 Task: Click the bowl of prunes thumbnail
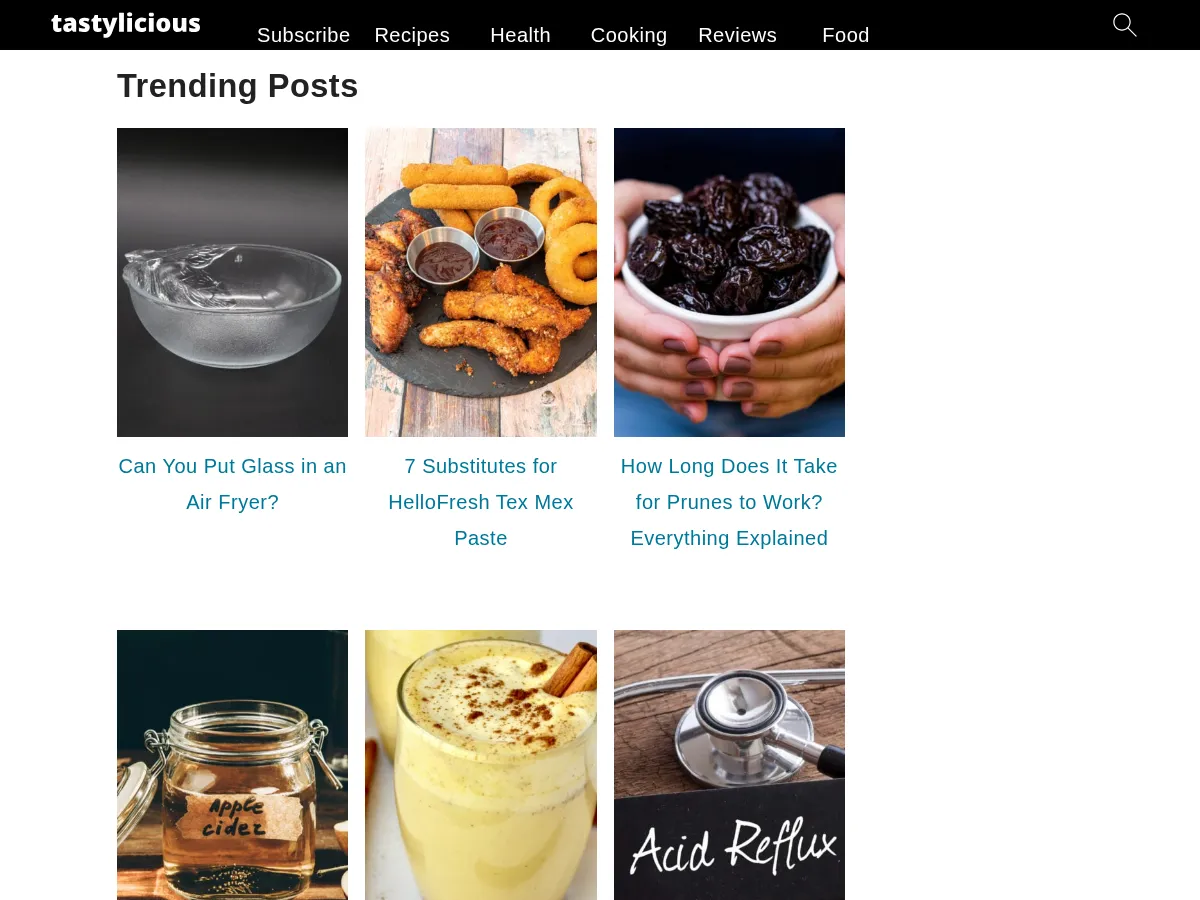[x=729, y=282]
